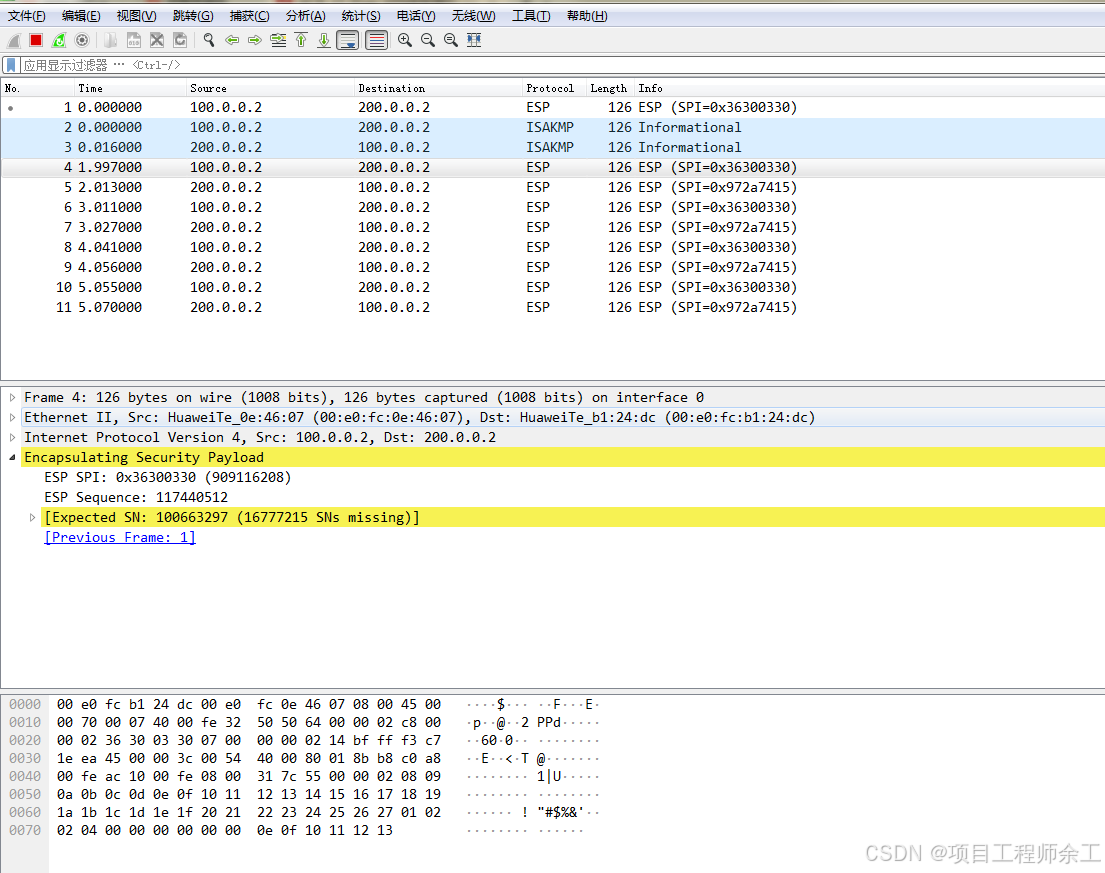Click the display filter input field
Viewport: 1105px width, 873px height.
(562, 66)
